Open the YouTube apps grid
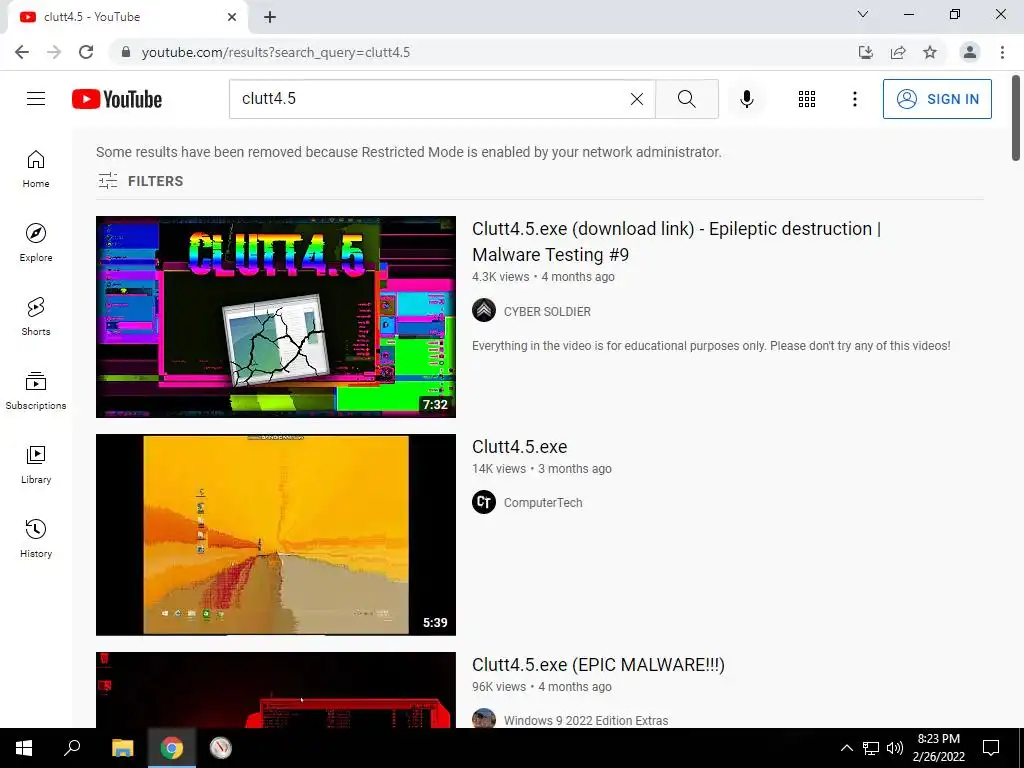Image resolution: width=1024 pixels, height=768 pixels. tap(807, 99)
